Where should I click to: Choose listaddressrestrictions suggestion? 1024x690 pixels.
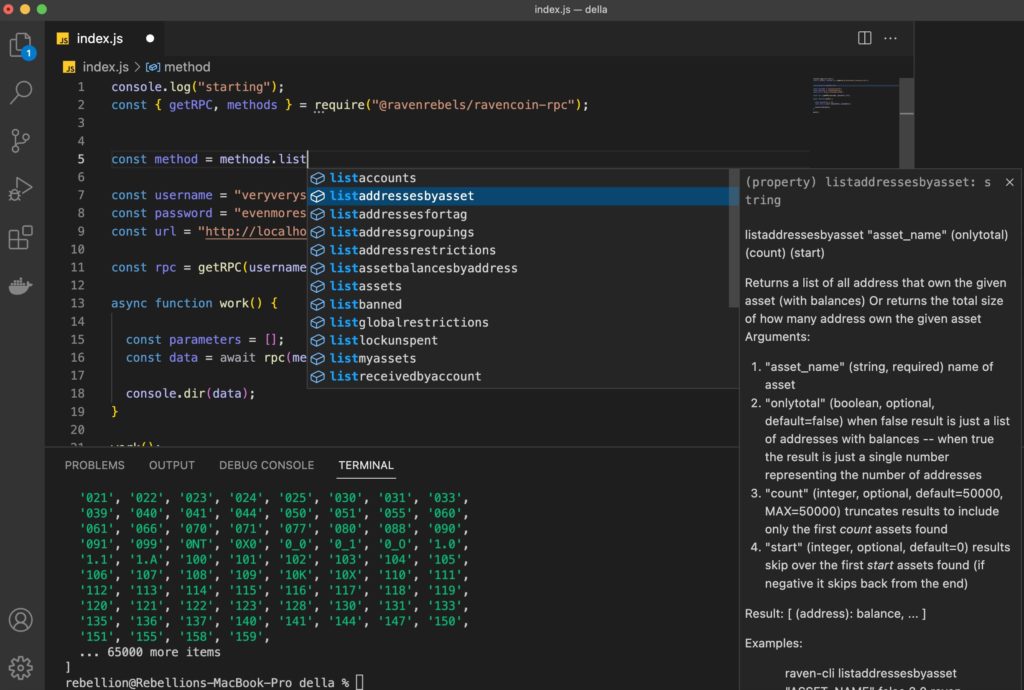coord(519,250)
